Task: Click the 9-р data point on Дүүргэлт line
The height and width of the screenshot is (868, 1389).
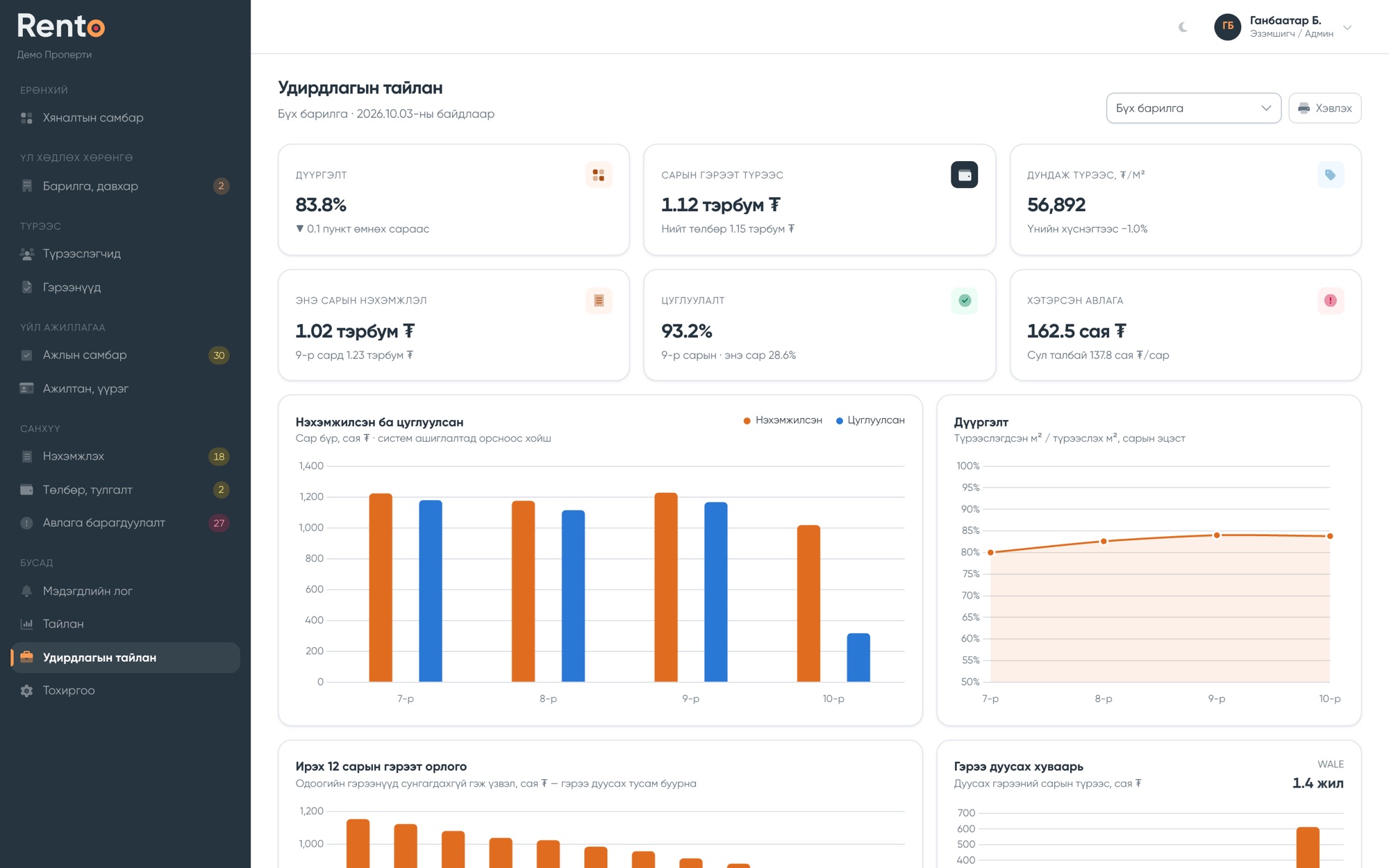Action: [x=1217, y=535]
